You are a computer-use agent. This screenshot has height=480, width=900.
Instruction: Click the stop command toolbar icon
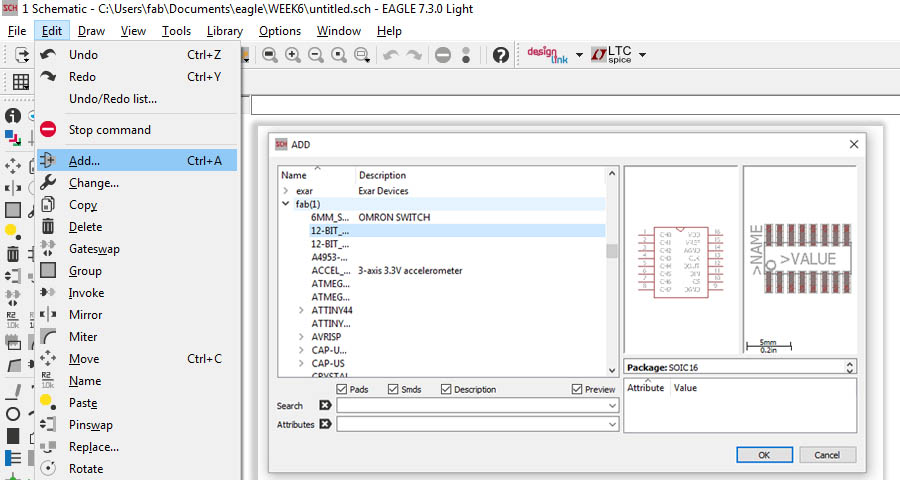pos(443,55)
